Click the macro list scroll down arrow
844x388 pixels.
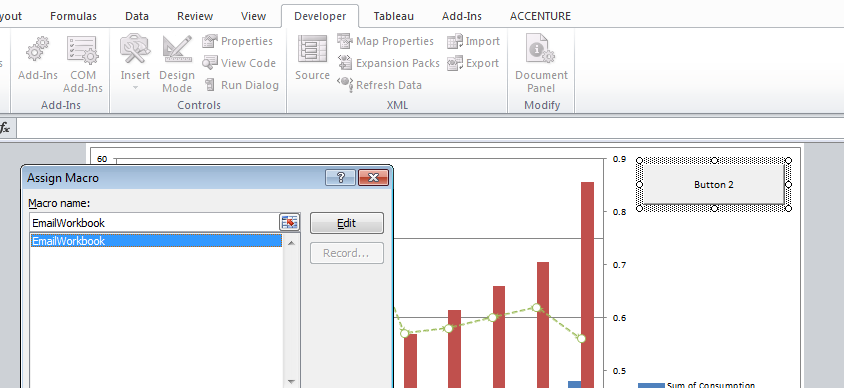[x=291, y=382]
